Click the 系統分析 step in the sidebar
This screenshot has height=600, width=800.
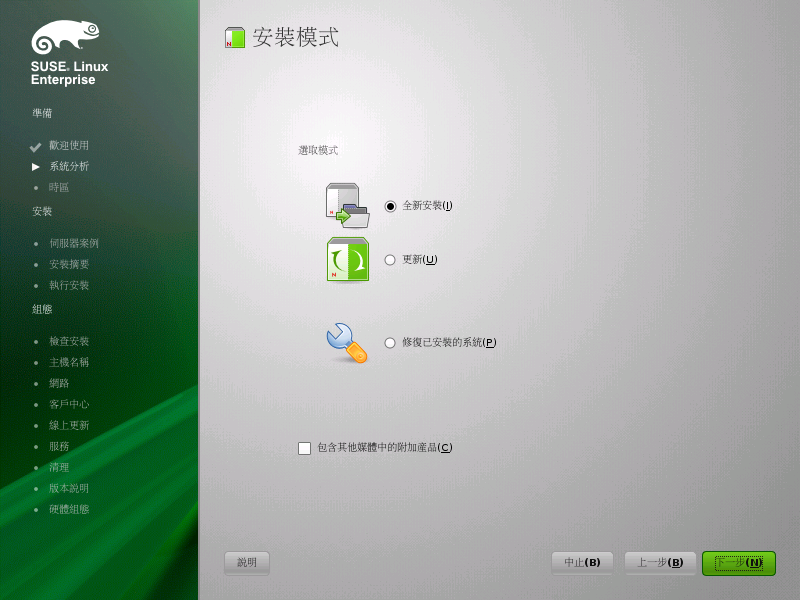coord(69,166)
